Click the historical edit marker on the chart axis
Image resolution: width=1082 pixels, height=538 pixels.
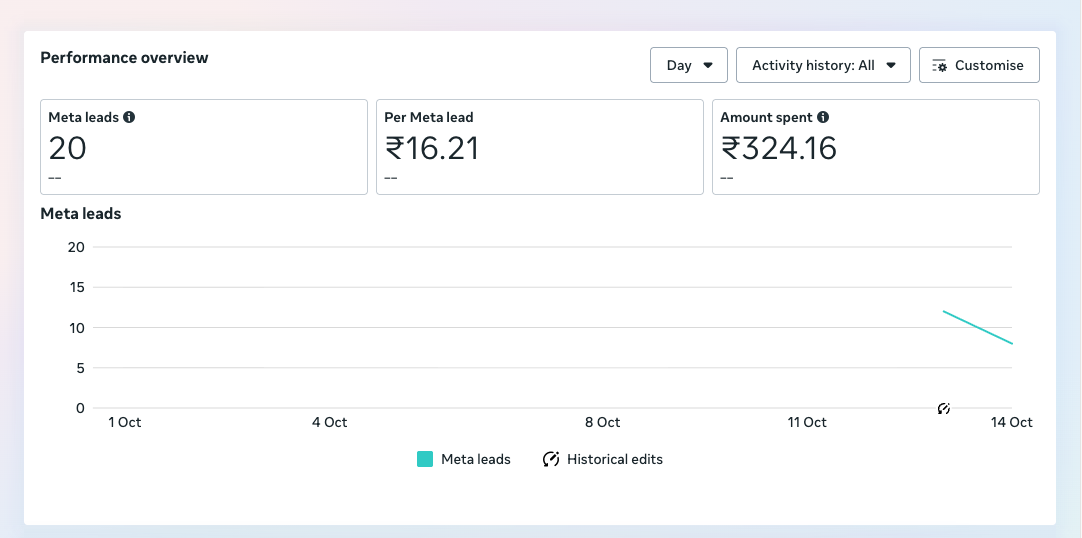[944, 408]
